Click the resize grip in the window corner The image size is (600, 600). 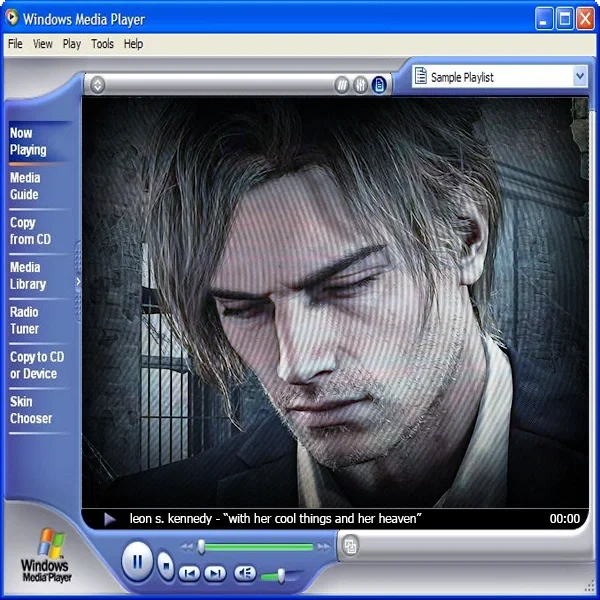[x=590, y=587]
